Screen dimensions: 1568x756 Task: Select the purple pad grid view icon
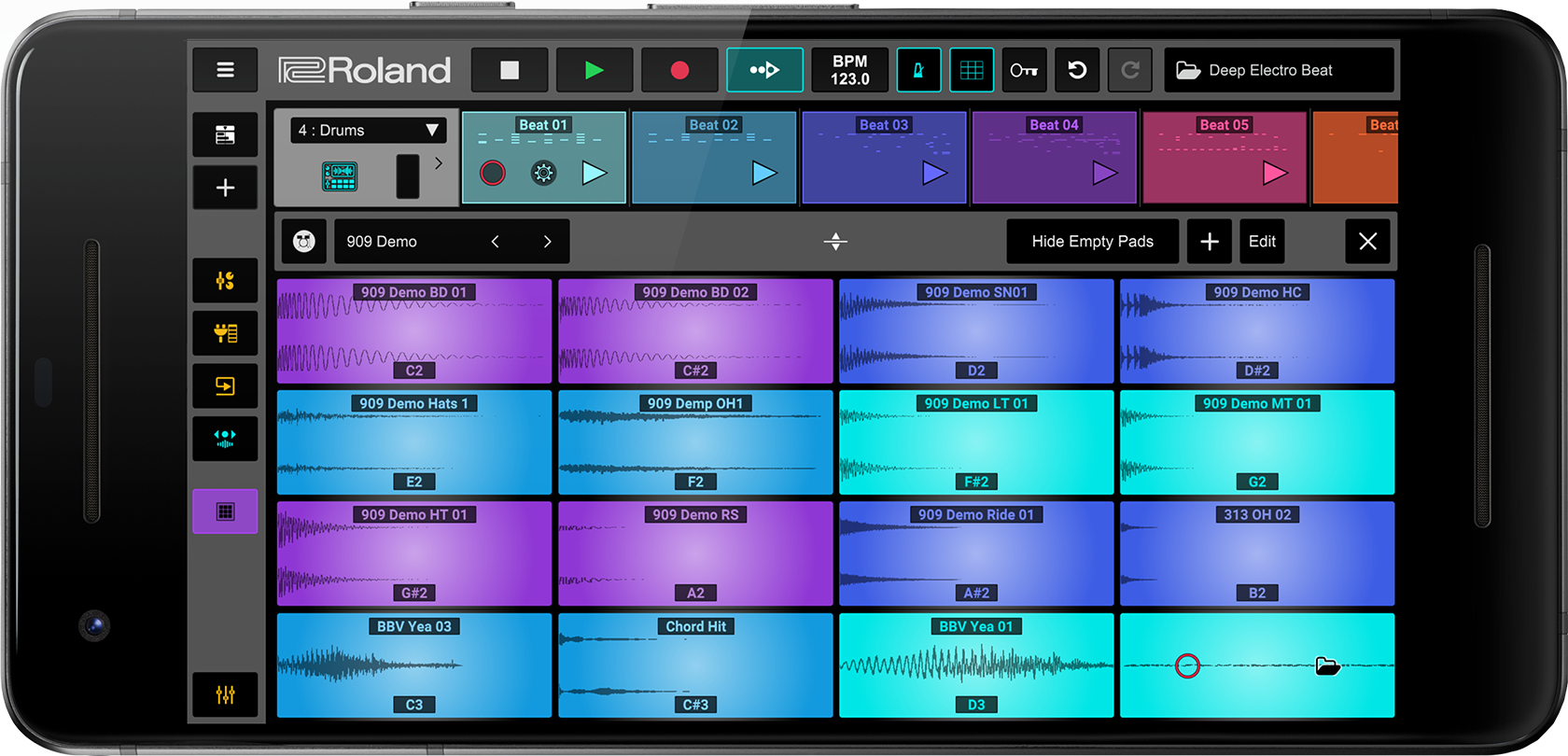tap(225, 511)
